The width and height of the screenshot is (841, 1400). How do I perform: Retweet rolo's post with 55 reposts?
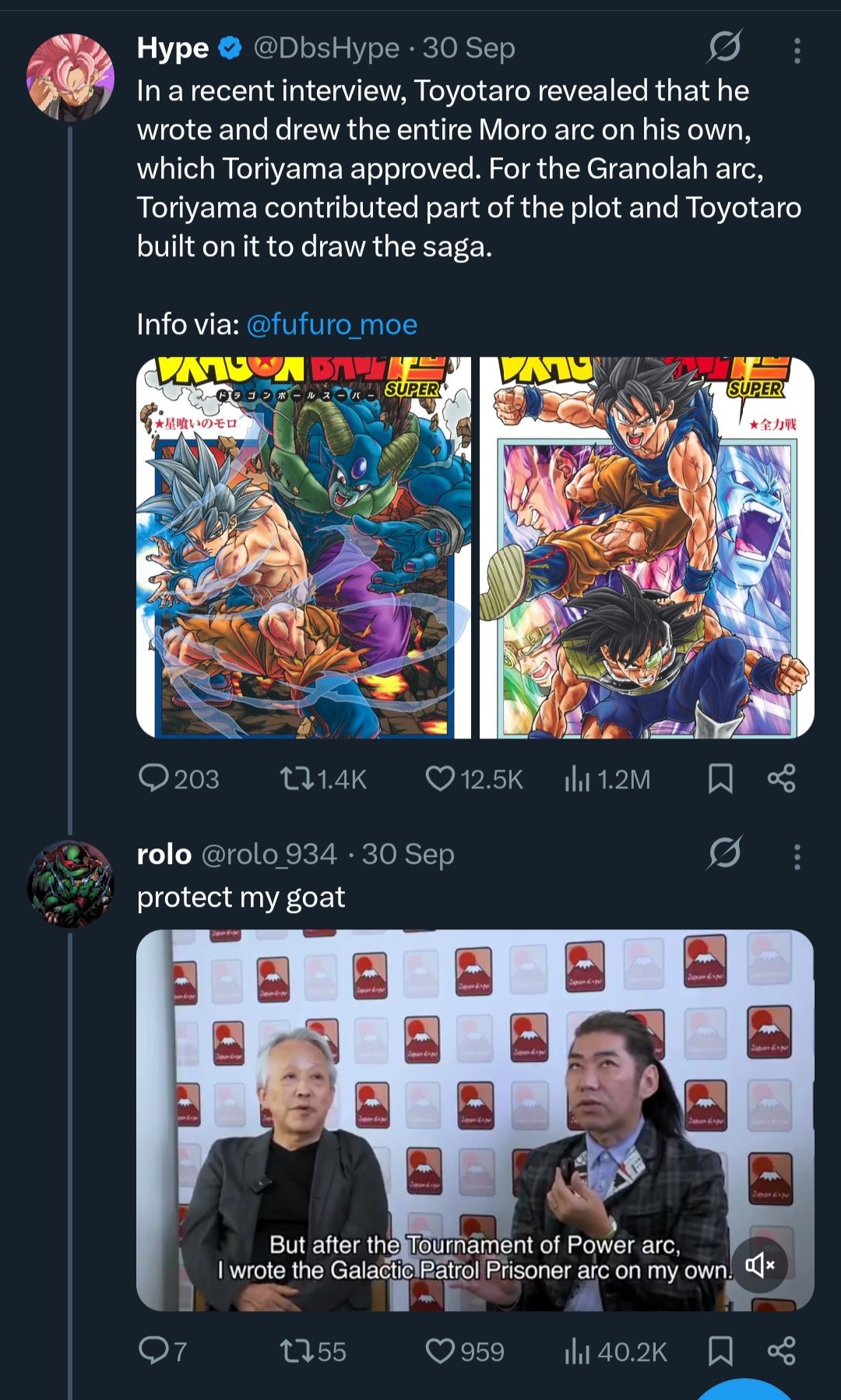296,1351
